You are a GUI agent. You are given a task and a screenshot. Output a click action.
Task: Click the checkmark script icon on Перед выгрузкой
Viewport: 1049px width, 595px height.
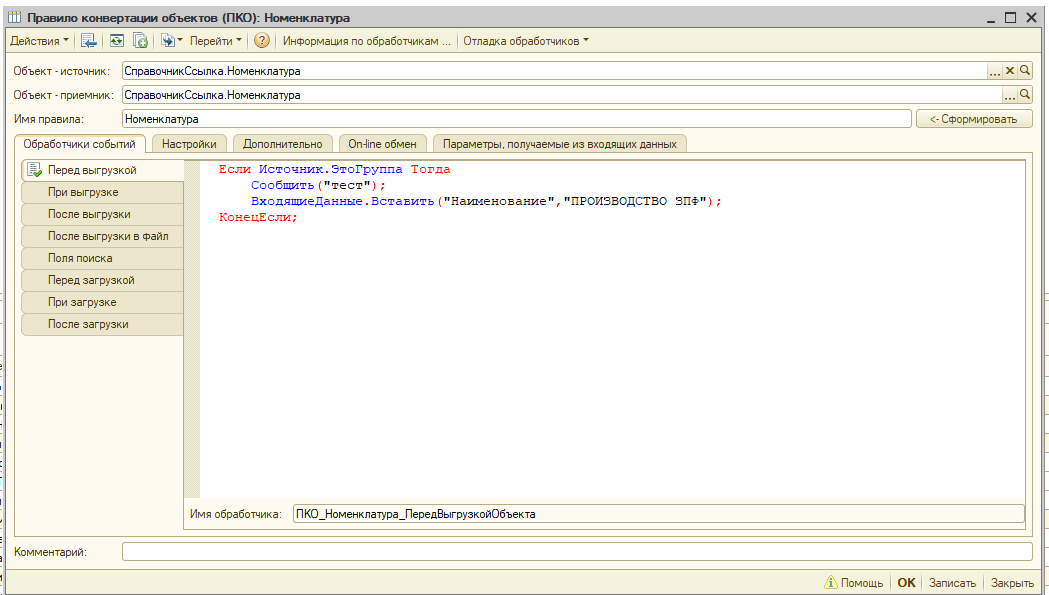(34, 170)
